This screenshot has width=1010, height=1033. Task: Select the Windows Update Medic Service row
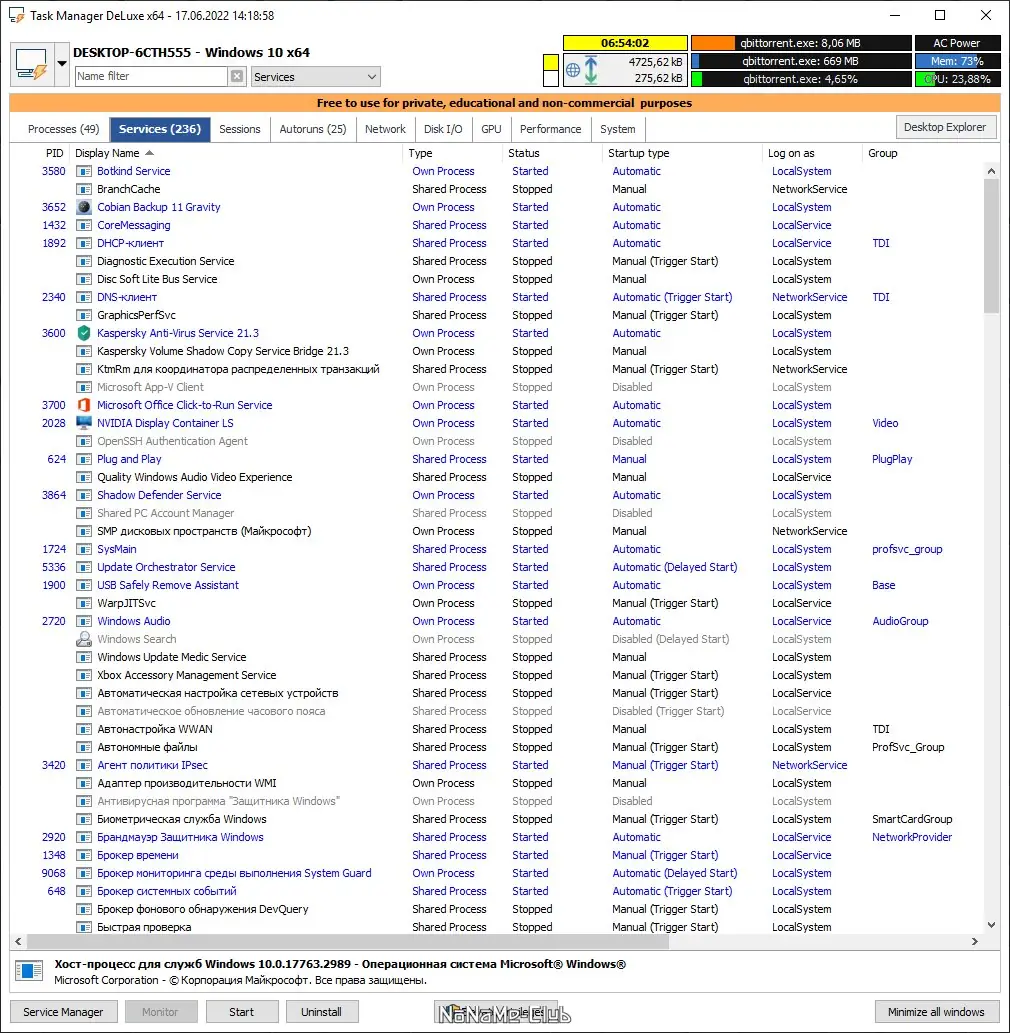point(497,657)
